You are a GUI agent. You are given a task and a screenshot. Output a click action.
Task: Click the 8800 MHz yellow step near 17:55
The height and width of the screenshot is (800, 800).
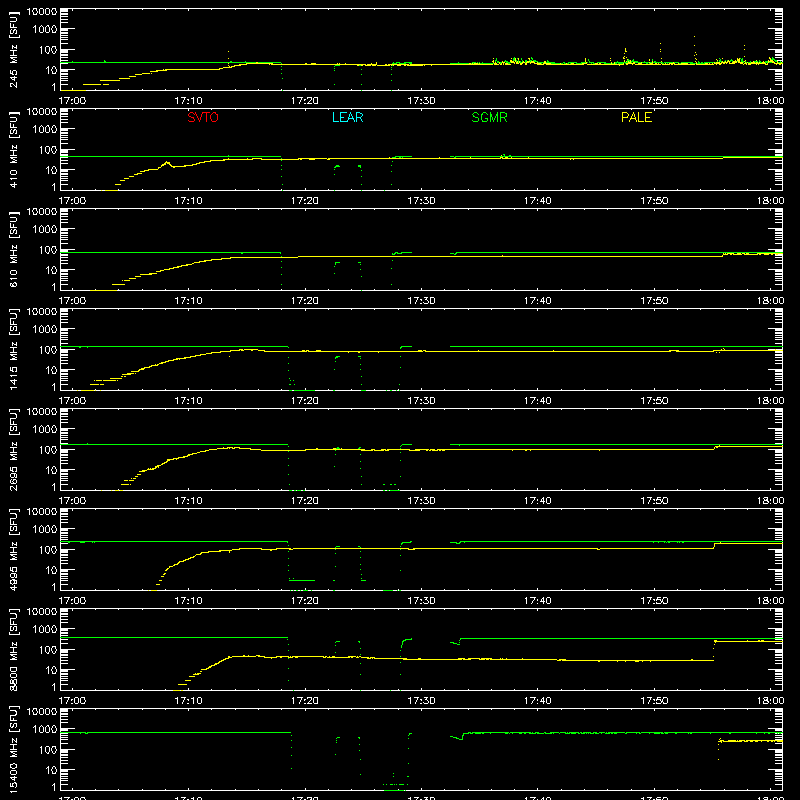click(x=714, y=650)
